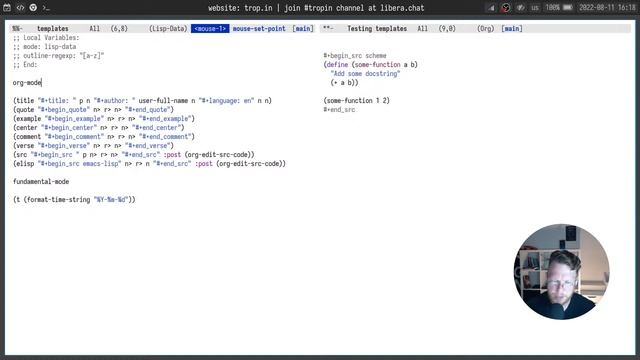Switch the 'us' keyboard layout indicator

535,8
